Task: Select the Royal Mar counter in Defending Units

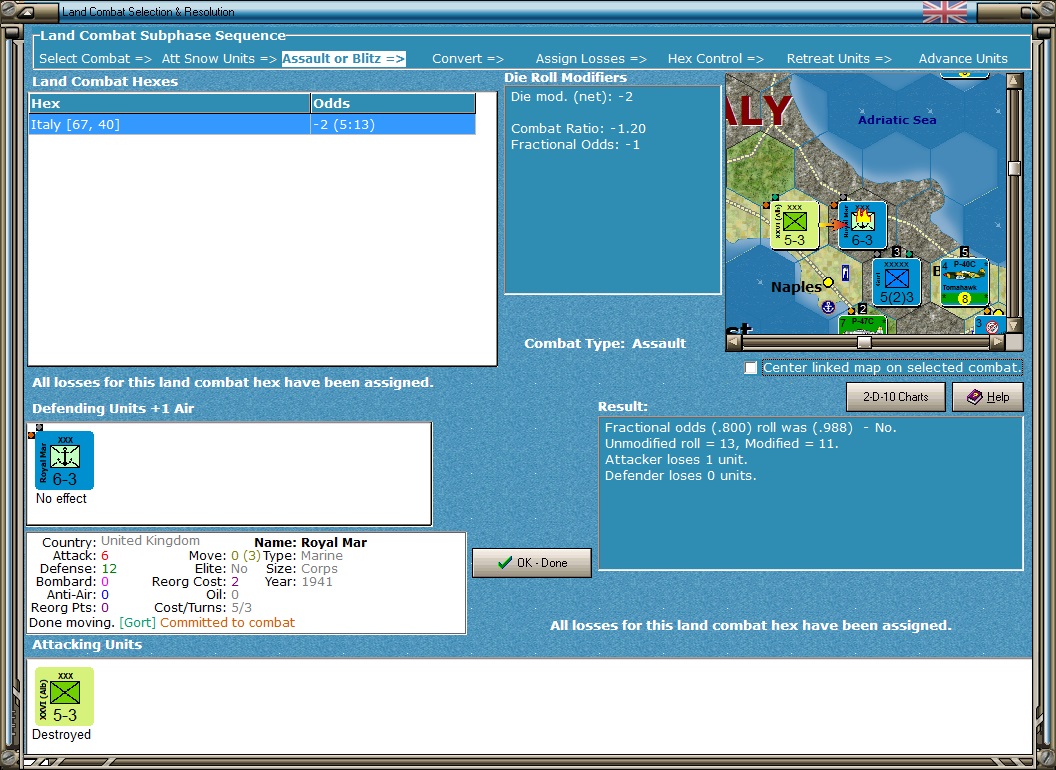Action: coord(65,461)
